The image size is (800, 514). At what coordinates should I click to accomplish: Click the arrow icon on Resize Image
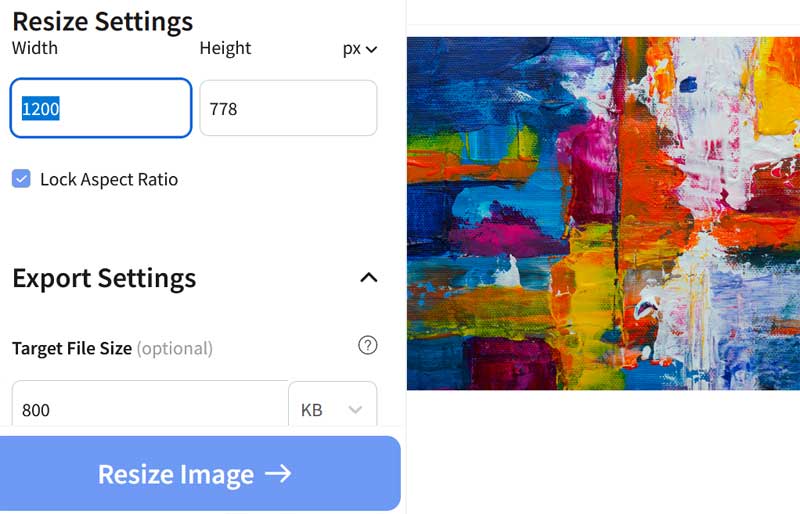pyautogui.click(x=279, y=473)
